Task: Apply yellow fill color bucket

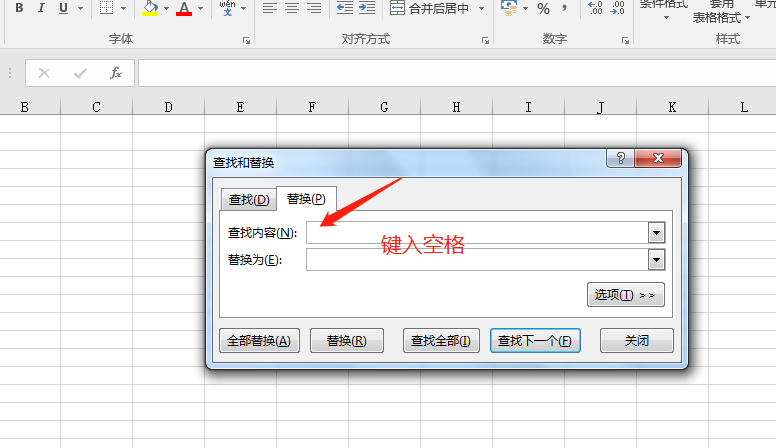Action: point(150,8)
